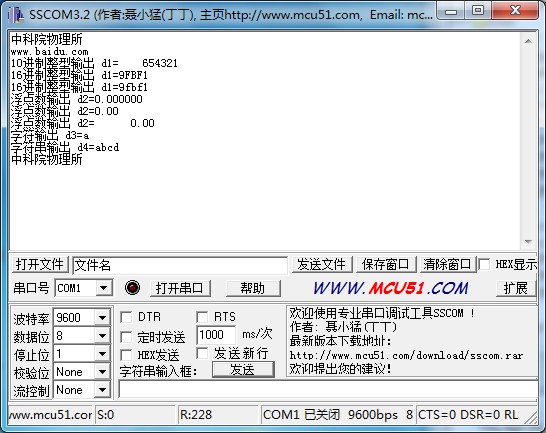Toggle the DTR checkbox
Viewport: 546px width, 433px height.
click(126, 317)
